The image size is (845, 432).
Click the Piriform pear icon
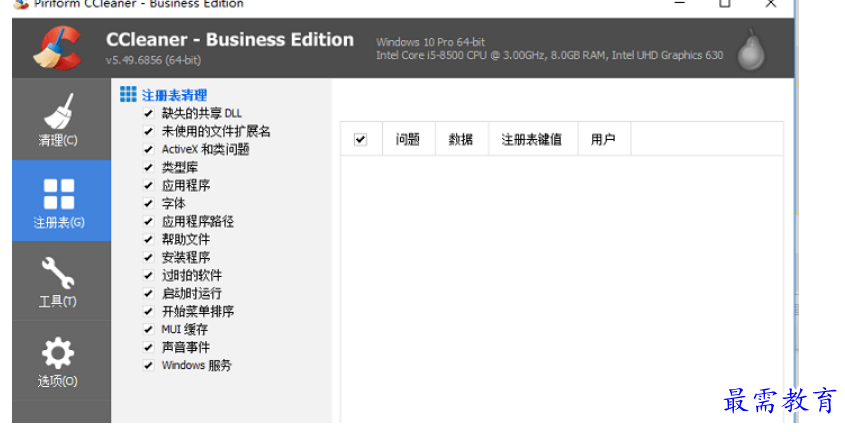[x=751, y=51]
